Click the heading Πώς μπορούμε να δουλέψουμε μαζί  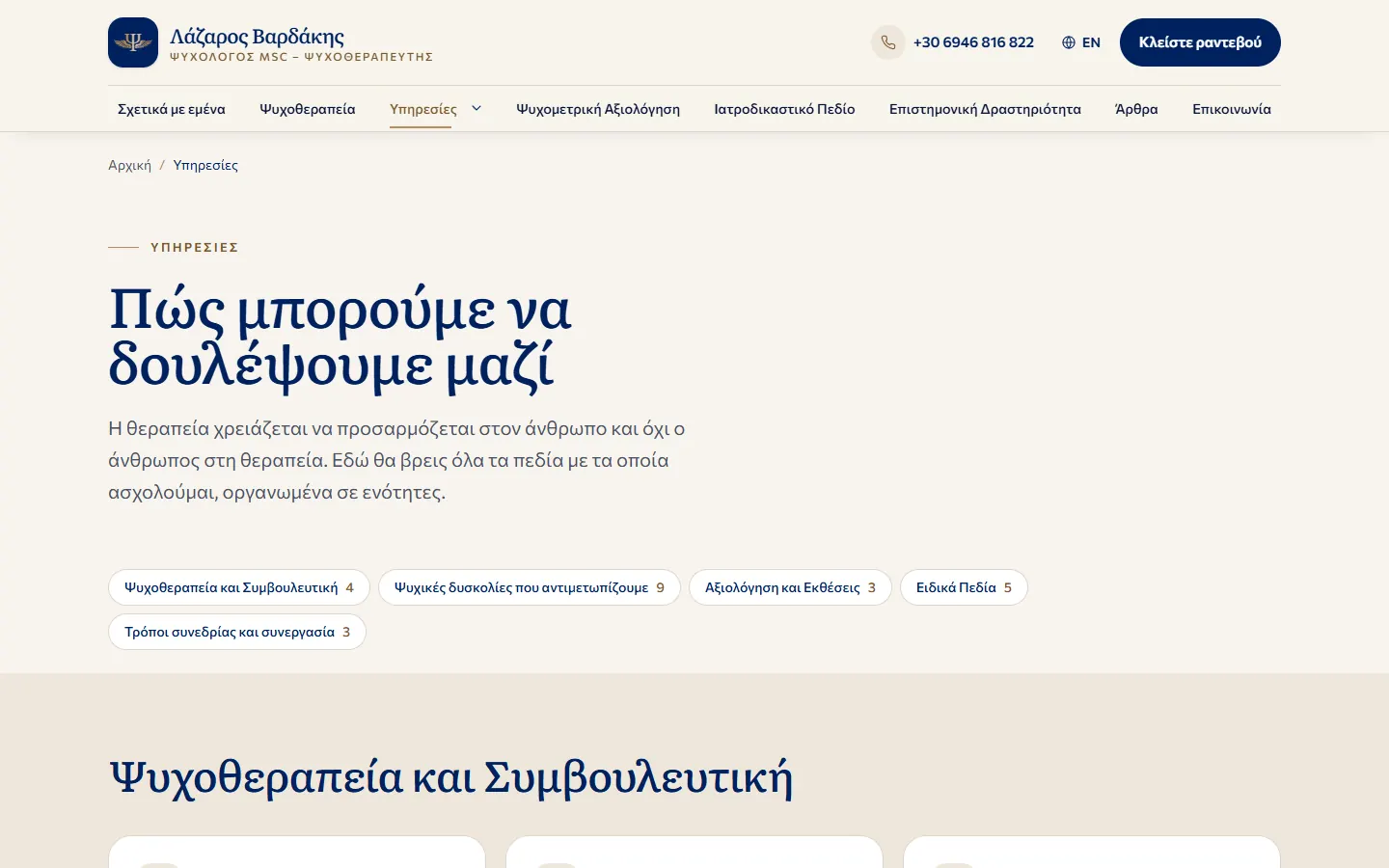[x=340, y=338]
